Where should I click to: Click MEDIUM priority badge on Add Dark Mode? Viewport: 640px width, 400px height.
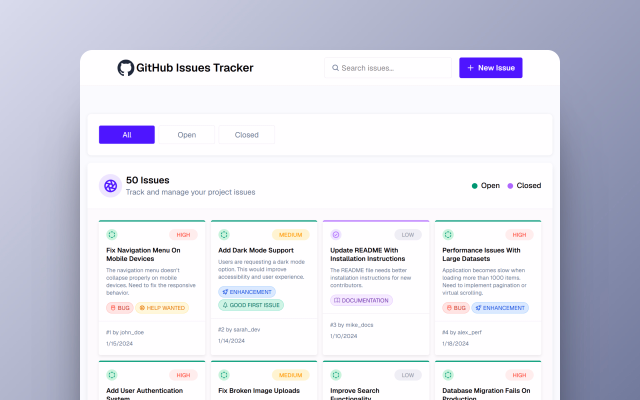291,235
